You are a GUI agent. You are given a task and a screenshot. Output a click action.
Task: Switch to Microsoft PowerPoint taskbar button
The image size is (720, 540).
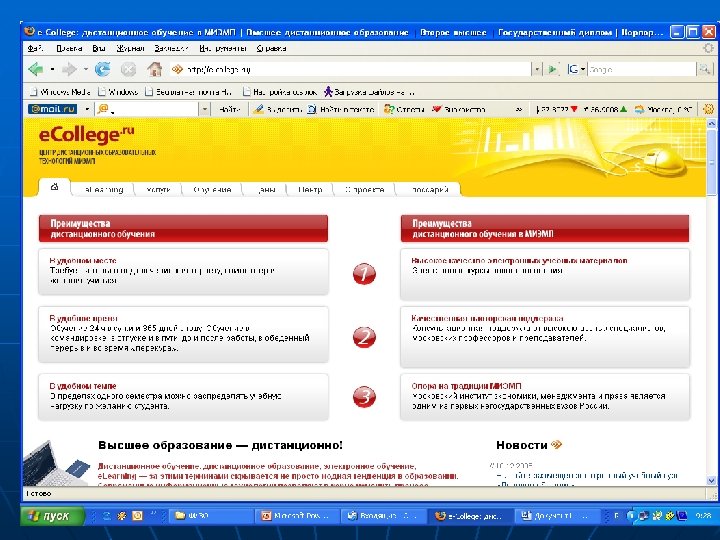[x=297, y=516]
